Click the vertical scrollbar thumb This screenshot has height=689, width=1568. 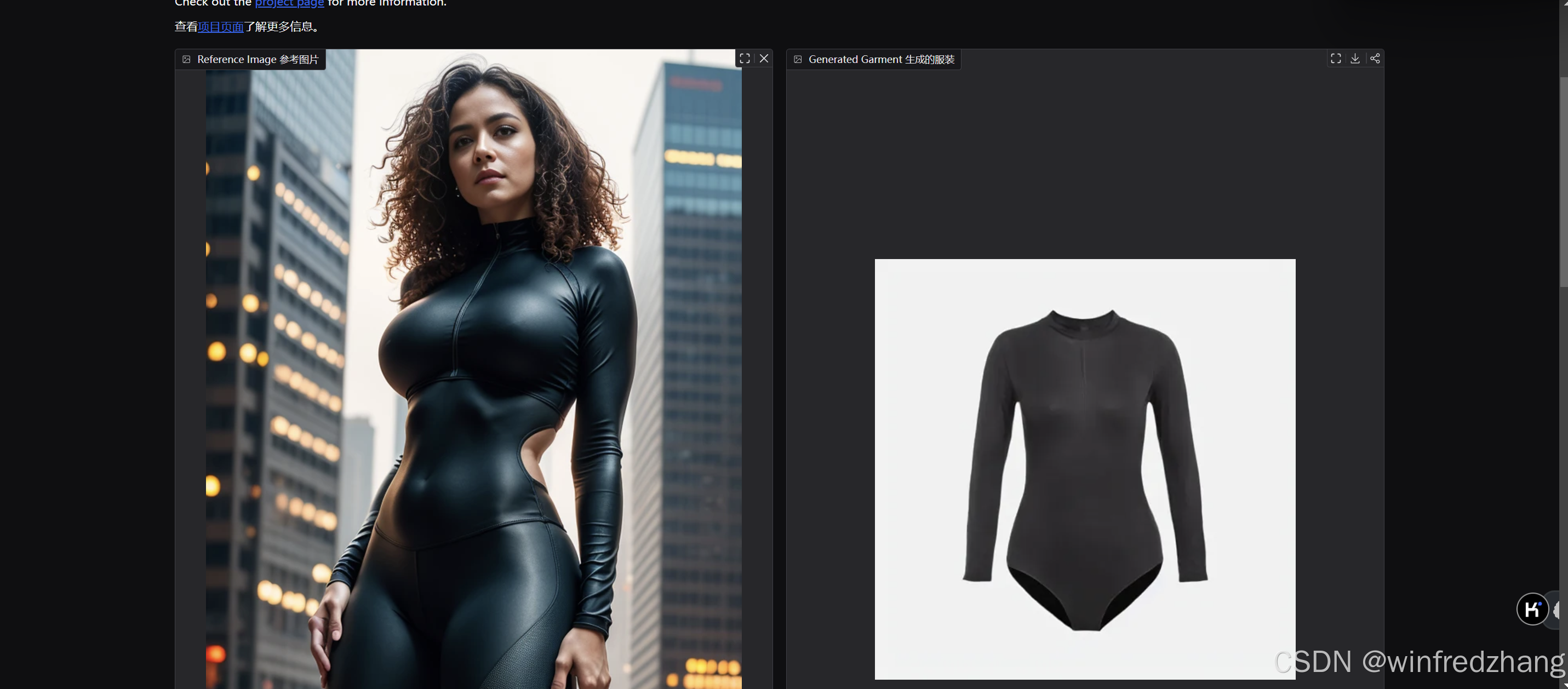1563,182
